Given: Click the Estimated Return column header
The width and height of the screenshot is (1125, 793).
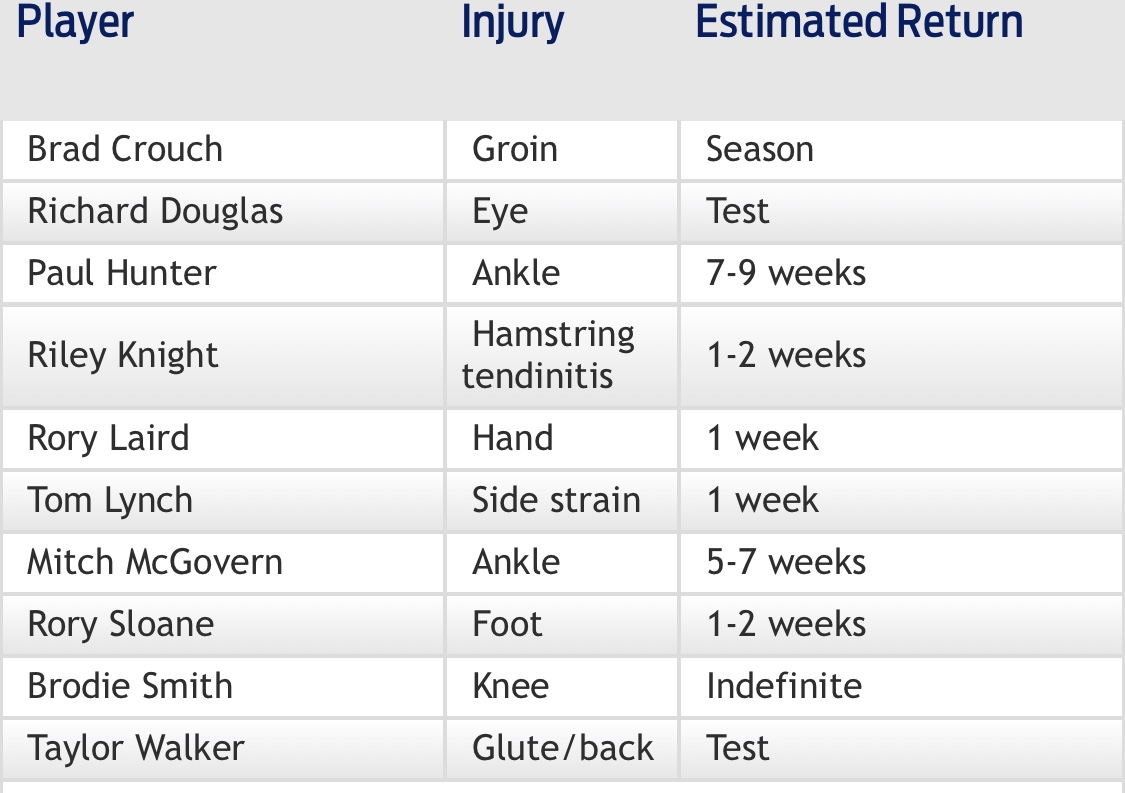Looking at the screenshot, I should click(859, 21).
